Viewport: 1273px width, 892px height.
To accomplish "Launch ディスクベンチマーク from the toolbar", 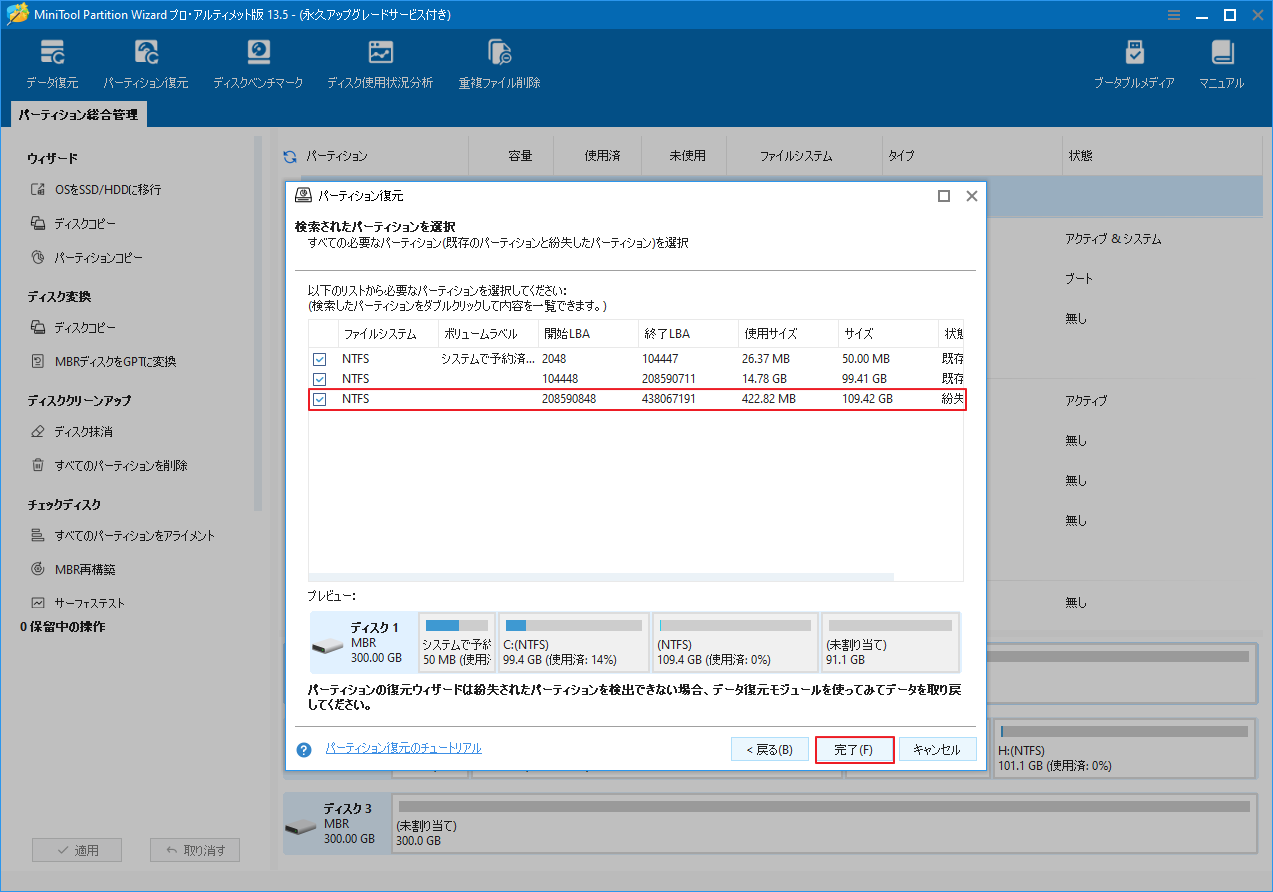I will (x=258, y=62).
